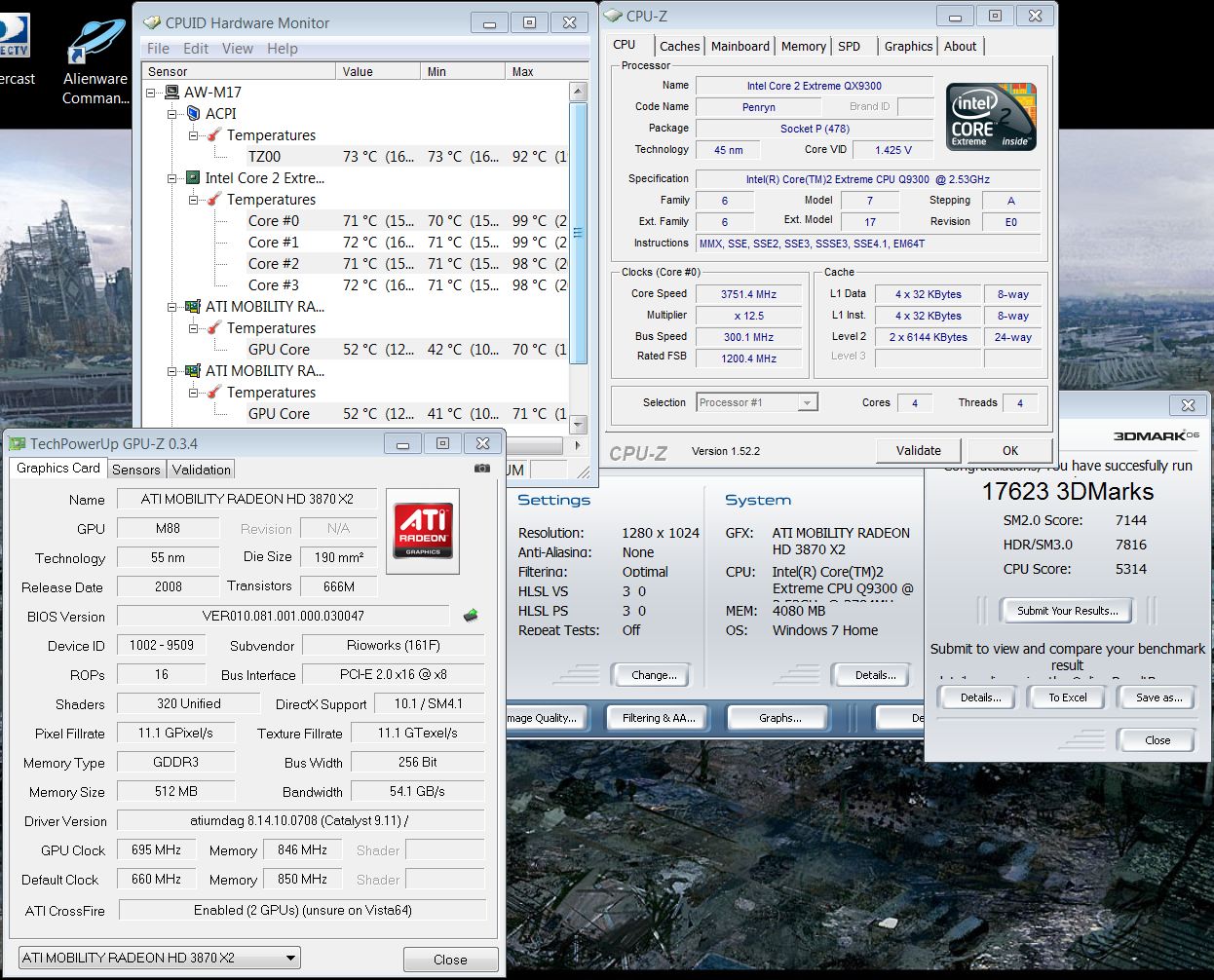Click thermometer icon beside ACPI Temperatures
Image resolution: width=1214 pixels, height=980 pixels.
coord(214,135)
